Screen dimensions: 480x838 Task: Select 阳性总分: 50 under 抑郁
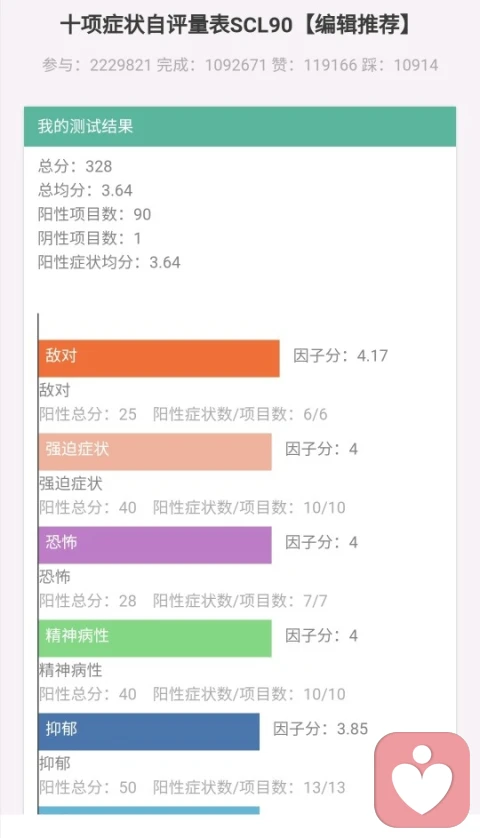[x=88, y=787]
